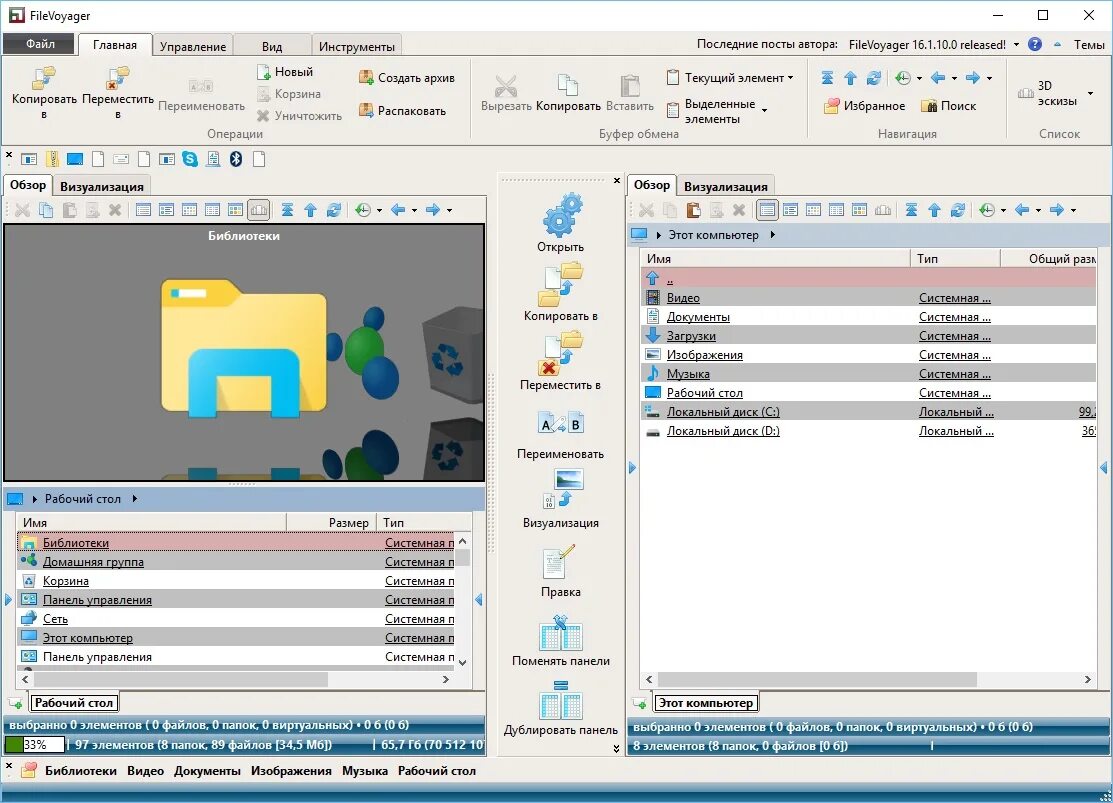
Task: Switch to the Инструменты ribbon tab
Action: tap(356, 46)
